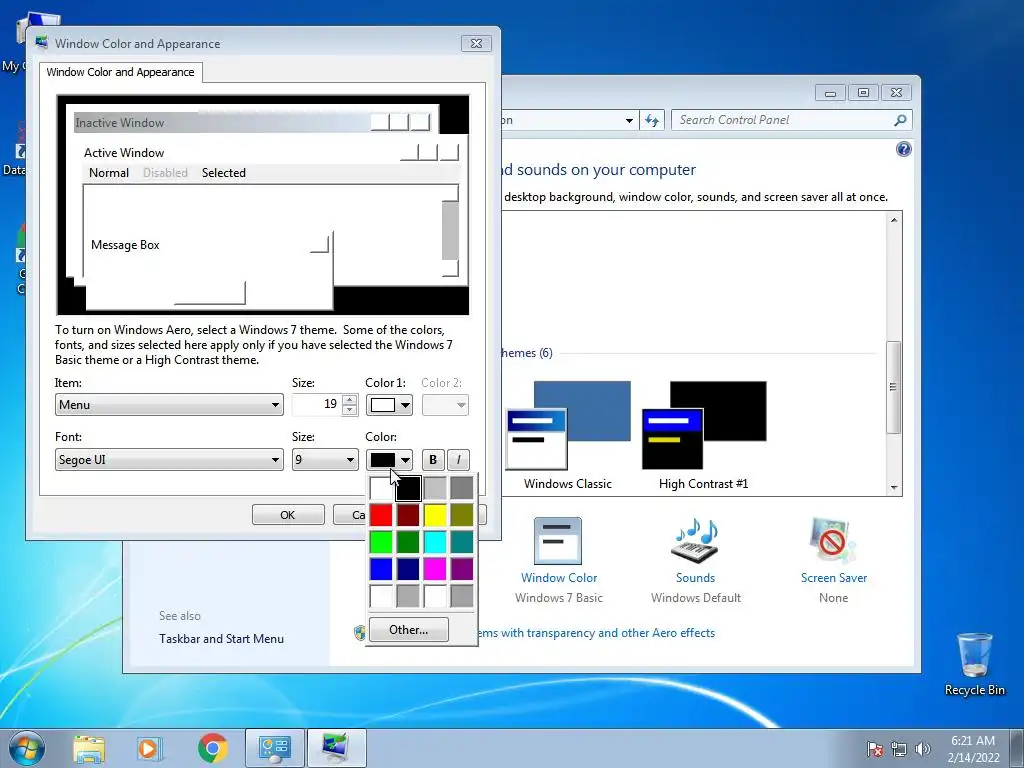Viewport: 1024px width, 768px height.
Task: Click the Control Panel help icon
Action: tap(903, 150)
